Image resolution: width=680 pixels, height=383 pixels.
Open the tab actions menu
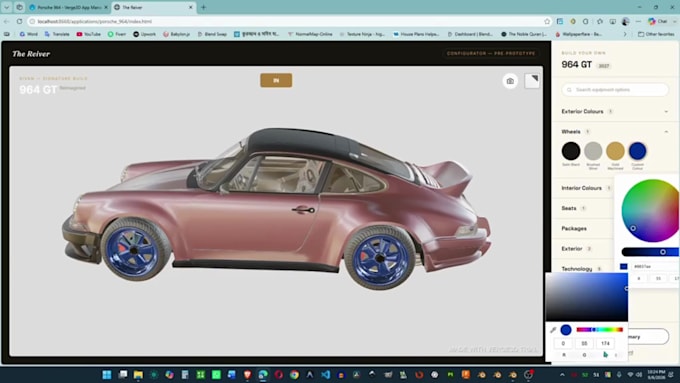(7, 7)
